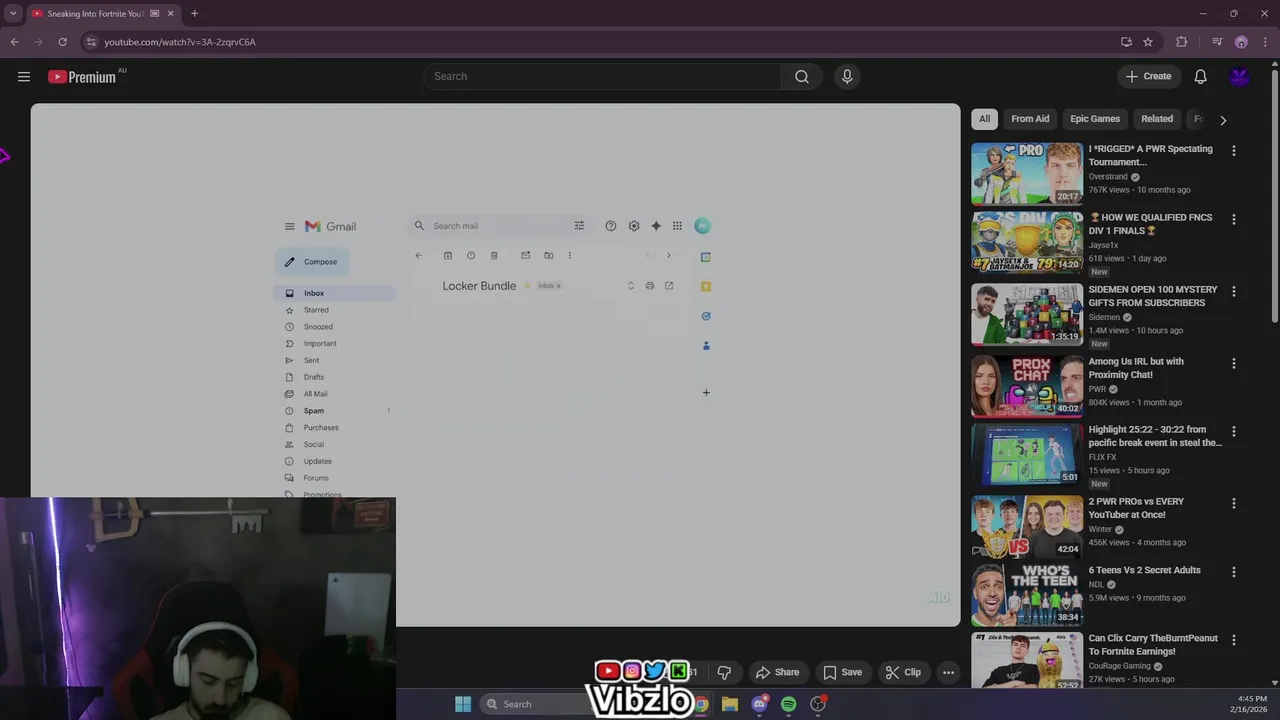The image size is (1280, 720).
Task: Select the All filter chip
Action: tap(985, 119)
